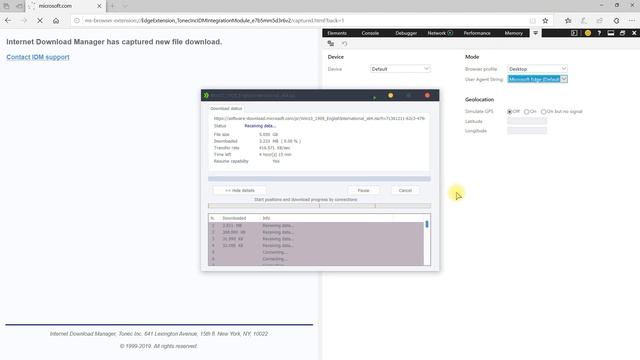
Task: Click the Info column header
Action: pos(266,218)
